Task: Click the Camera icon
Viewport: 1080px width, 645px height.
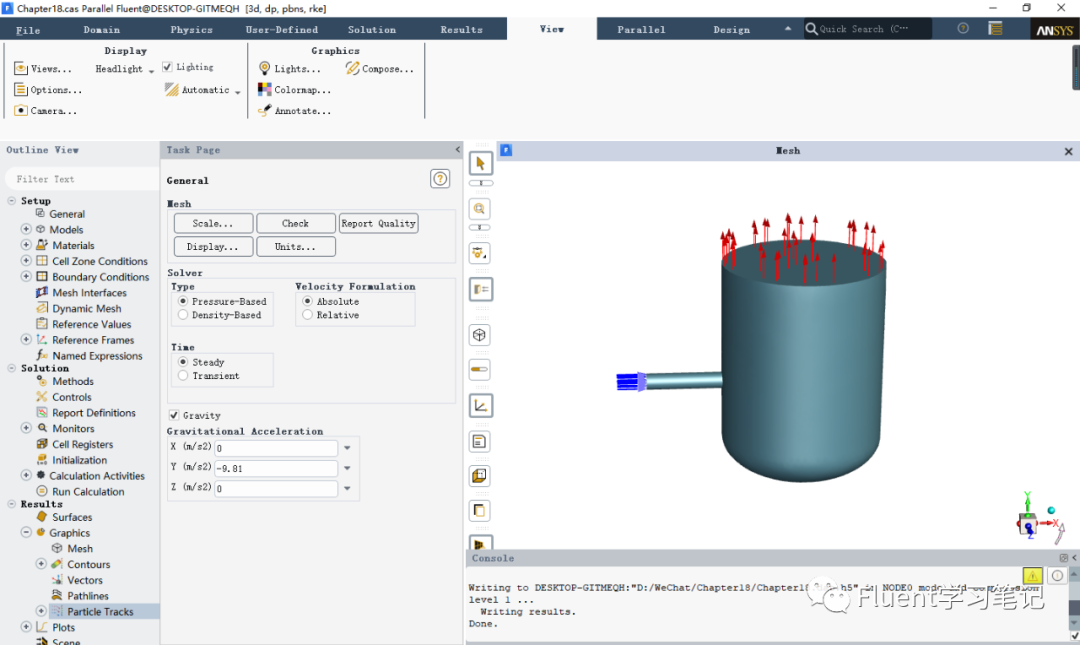Action: 21,110
